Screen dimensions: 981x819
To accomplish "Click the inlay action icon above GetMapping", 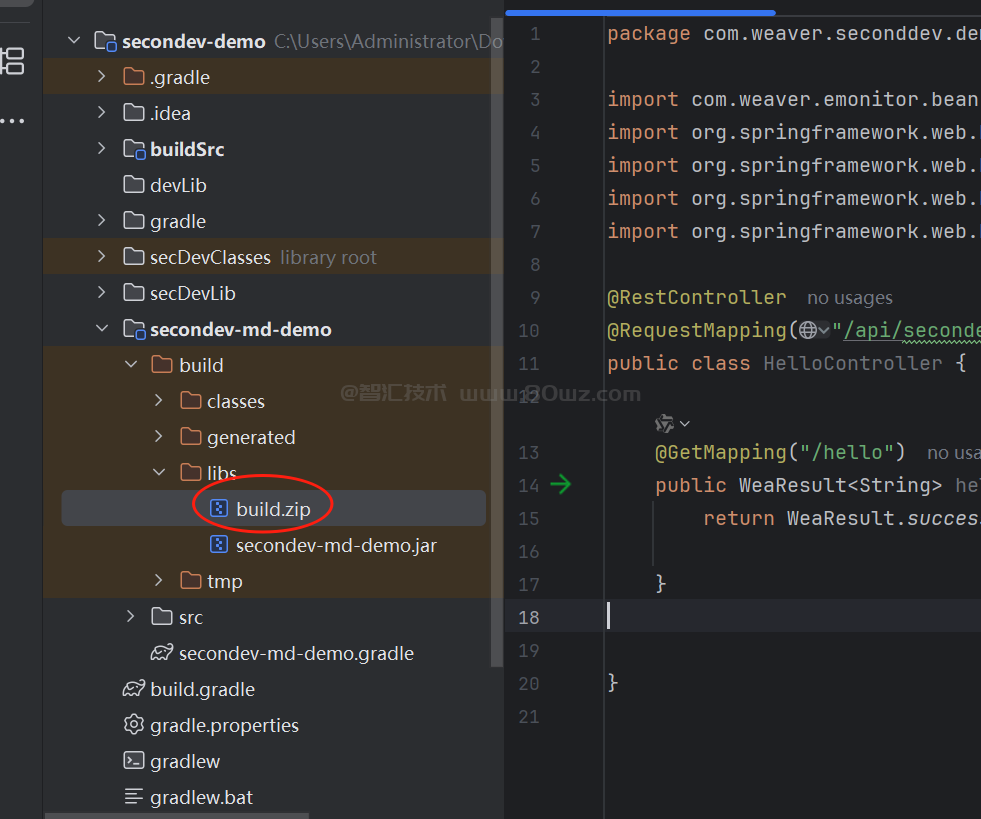I will click(x=665, y=423).
